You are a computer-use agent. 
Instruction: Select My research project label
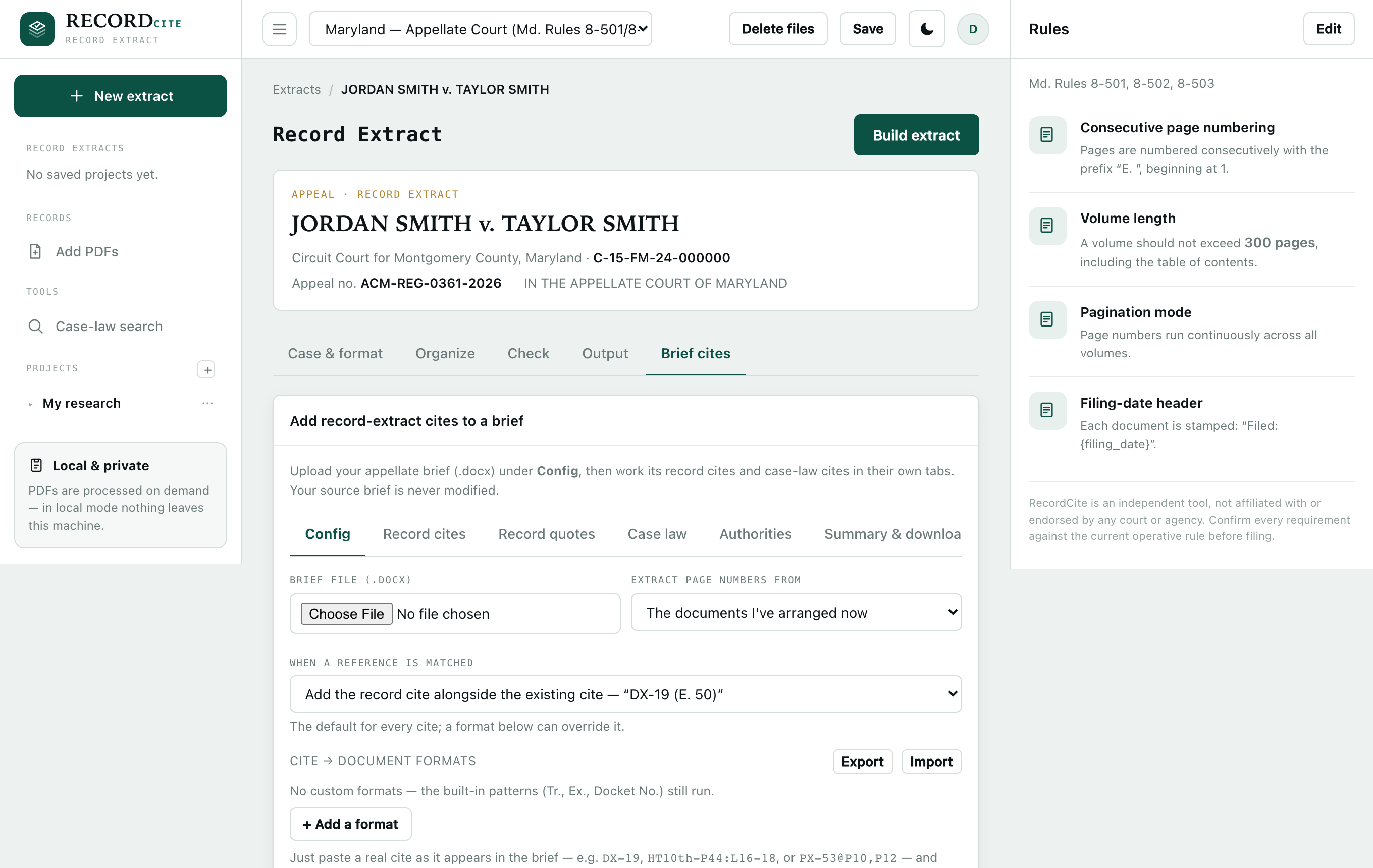coord(82,404)
